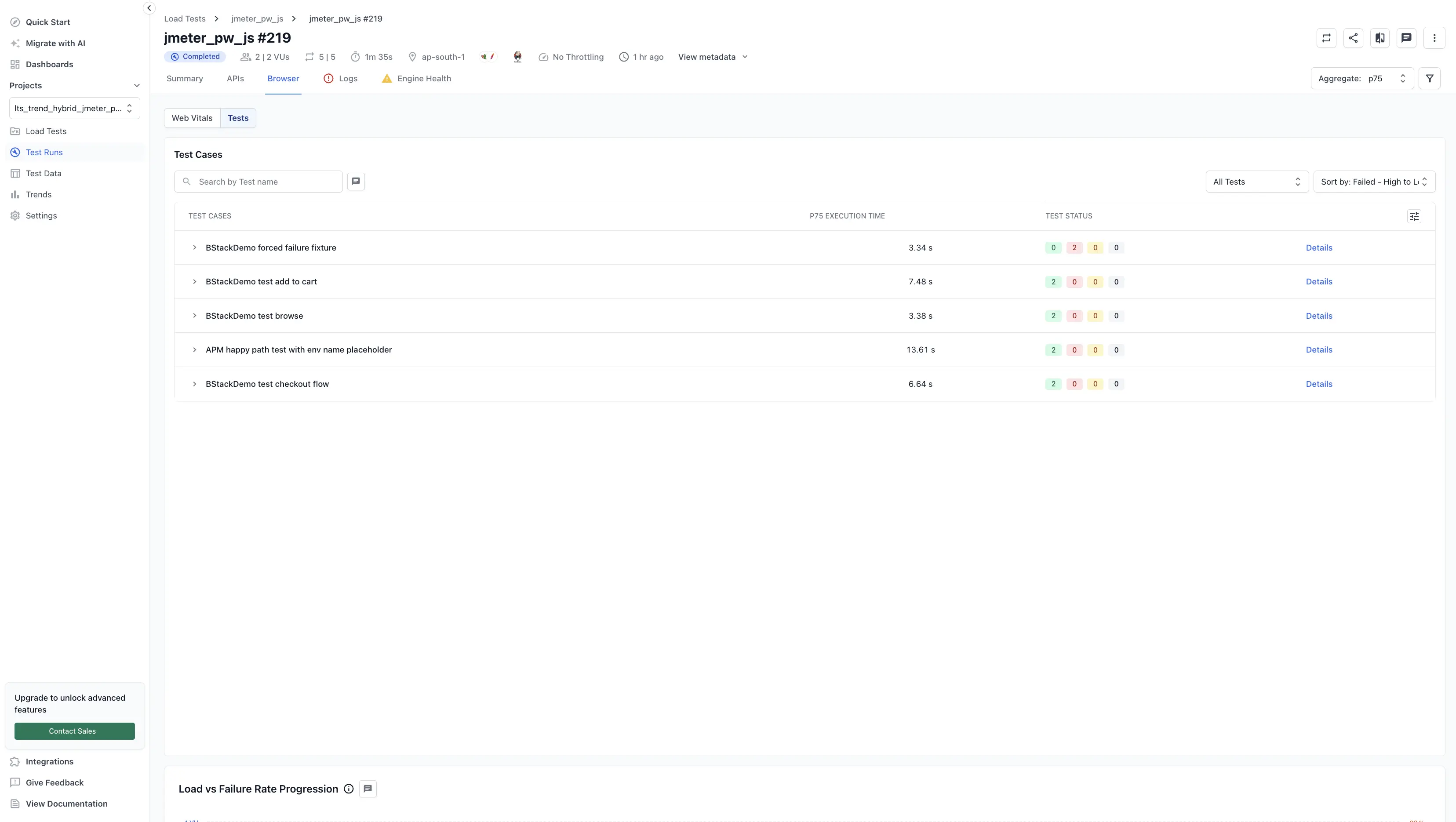This screenshot has height=822, width=1456.
Task: Collapse the sidebar with the arrow button
Action: (x=149, y=8)
